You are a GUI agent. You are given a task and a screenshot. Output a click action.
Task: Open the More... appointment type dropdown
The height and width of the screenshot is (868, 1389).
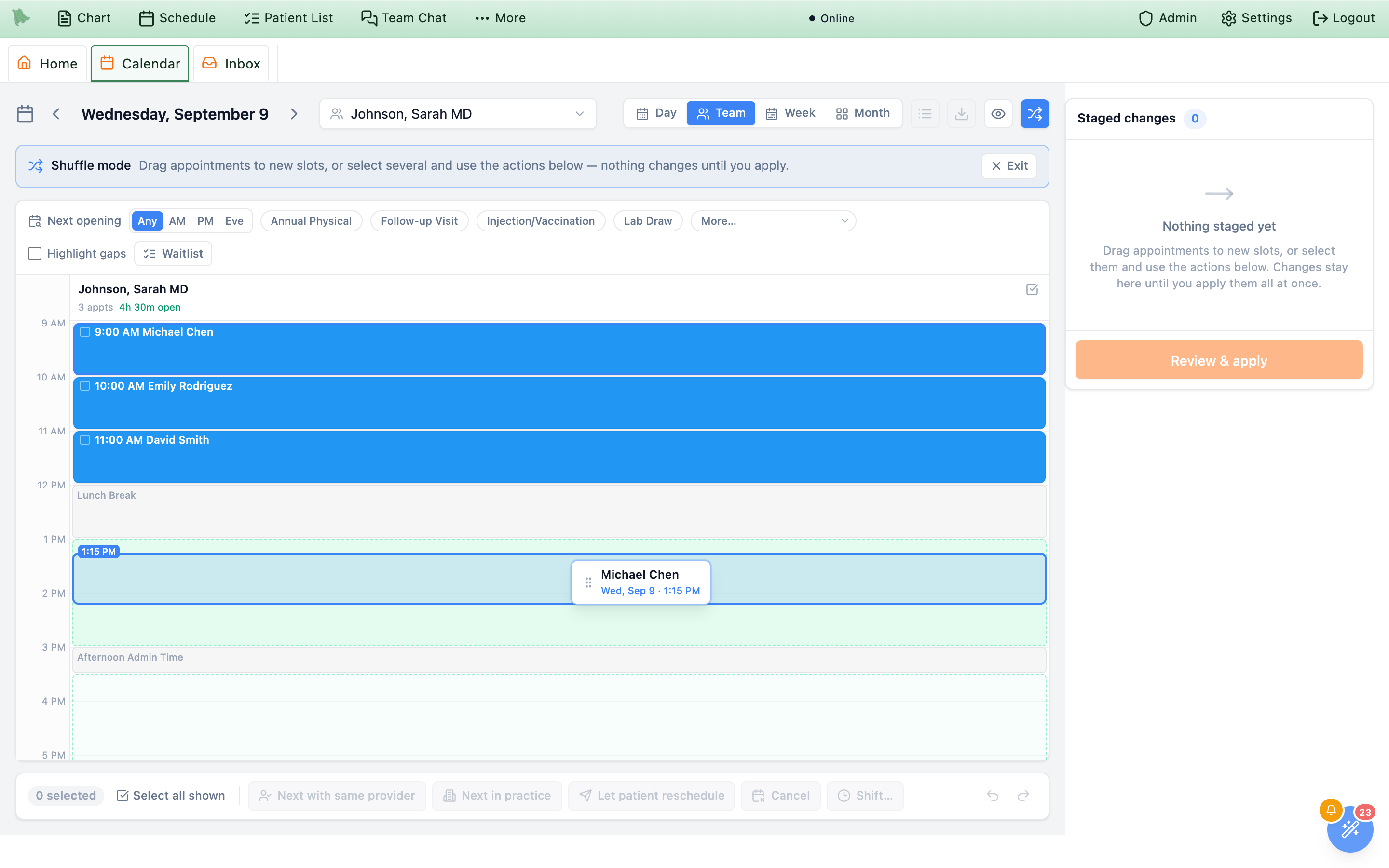[x=773, y=221]
